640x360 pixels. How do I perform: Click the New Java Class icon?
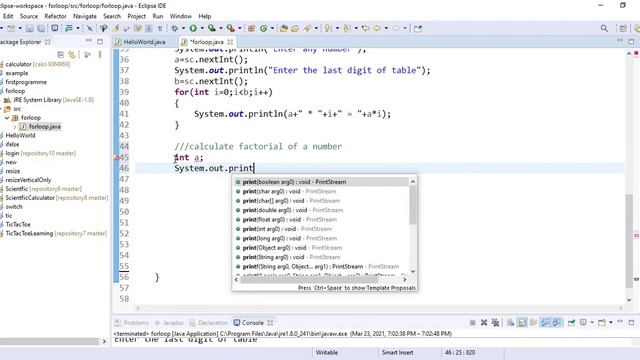click(264, 28)
